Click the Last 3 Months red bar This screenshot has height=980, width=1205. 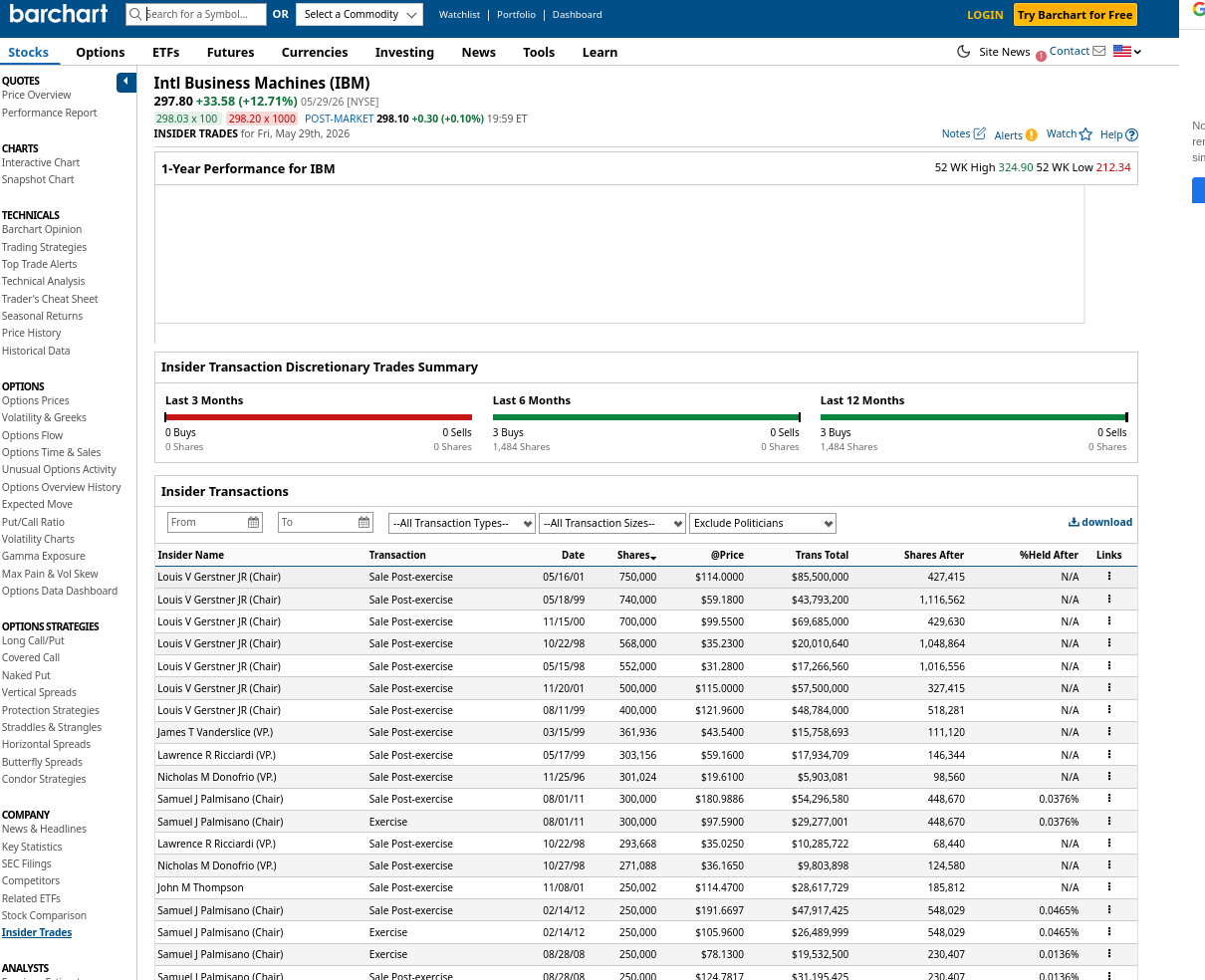(319, 417)
